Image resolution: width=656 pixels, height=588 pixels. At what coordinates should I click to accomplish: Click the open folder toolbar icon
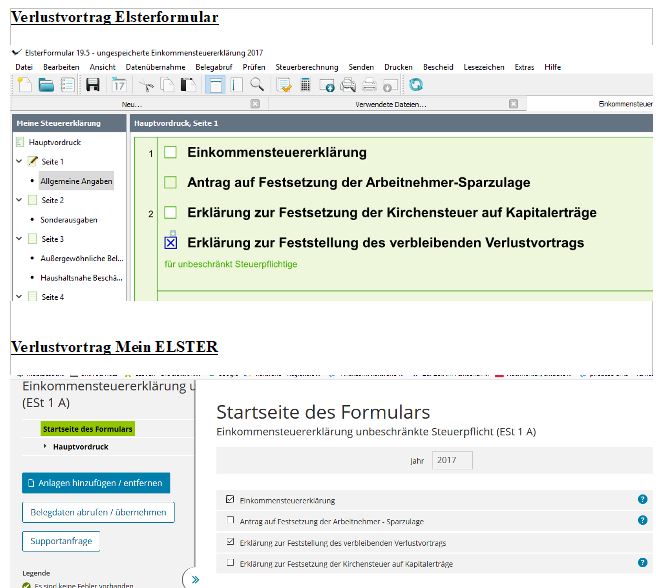coord(46,85)
